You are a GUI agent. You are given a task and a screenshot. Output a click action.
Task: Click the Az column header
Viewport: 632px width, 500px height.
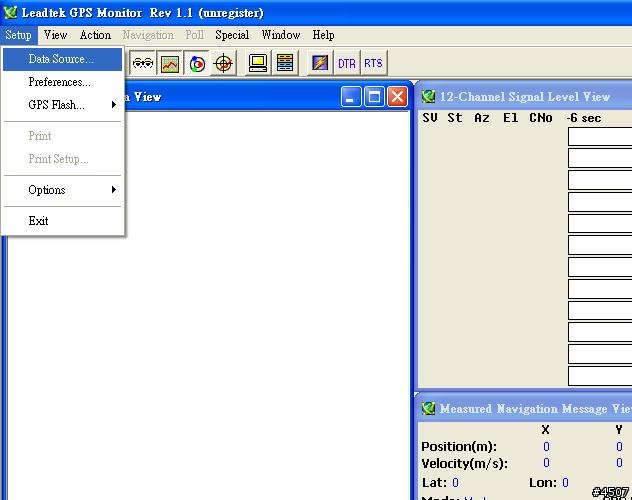click(482, 118)
